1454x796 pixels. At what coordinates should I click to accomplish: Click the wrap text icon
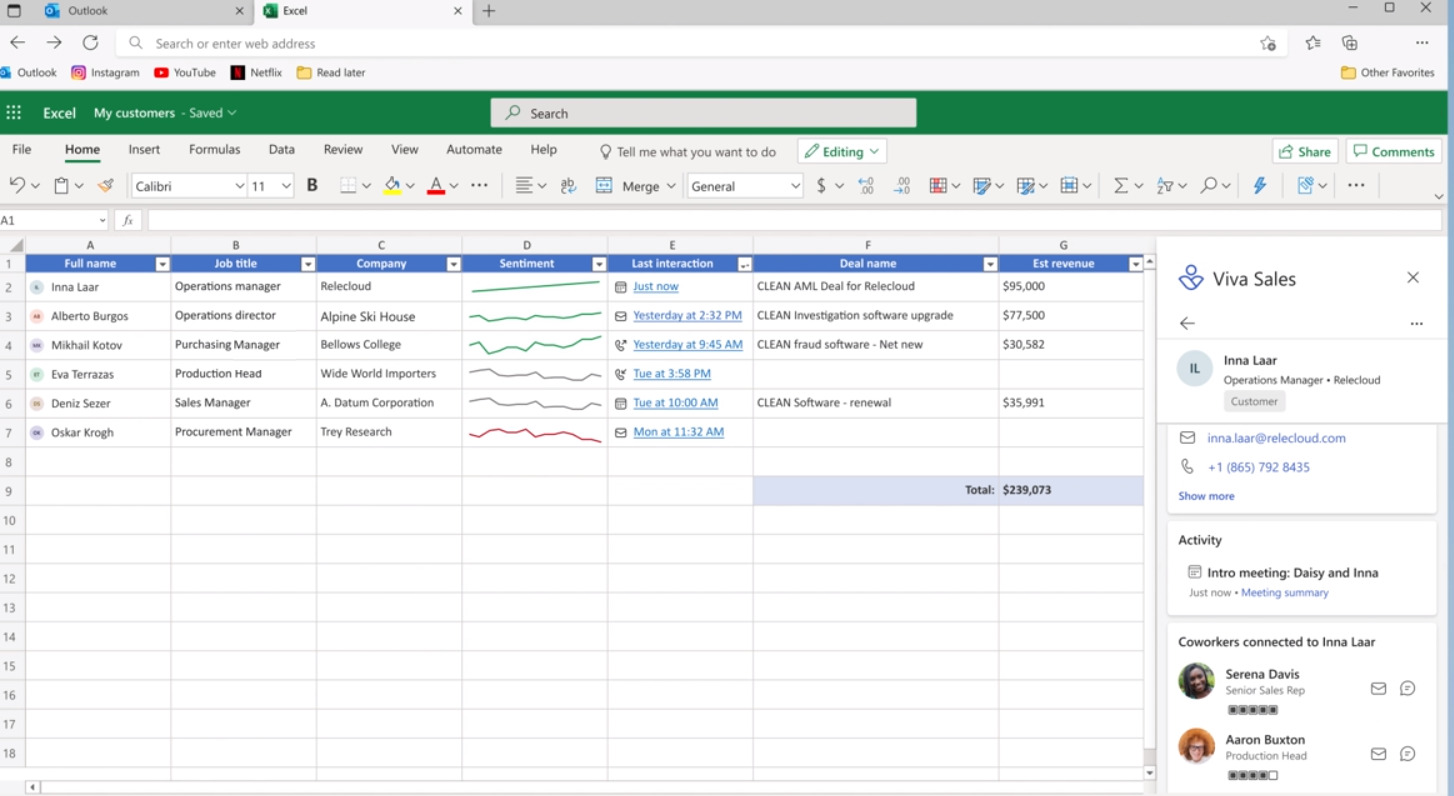[568, 186]
